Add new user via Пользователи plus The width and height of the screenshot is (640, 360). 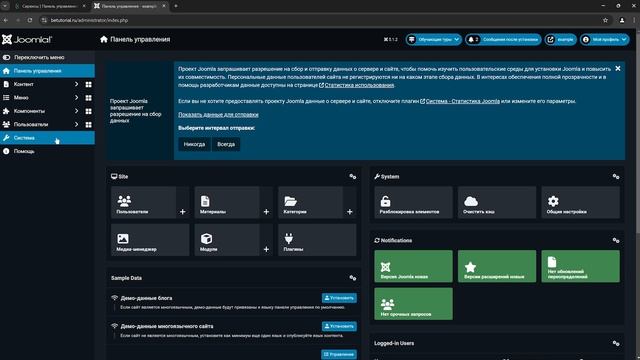[182, 211]
